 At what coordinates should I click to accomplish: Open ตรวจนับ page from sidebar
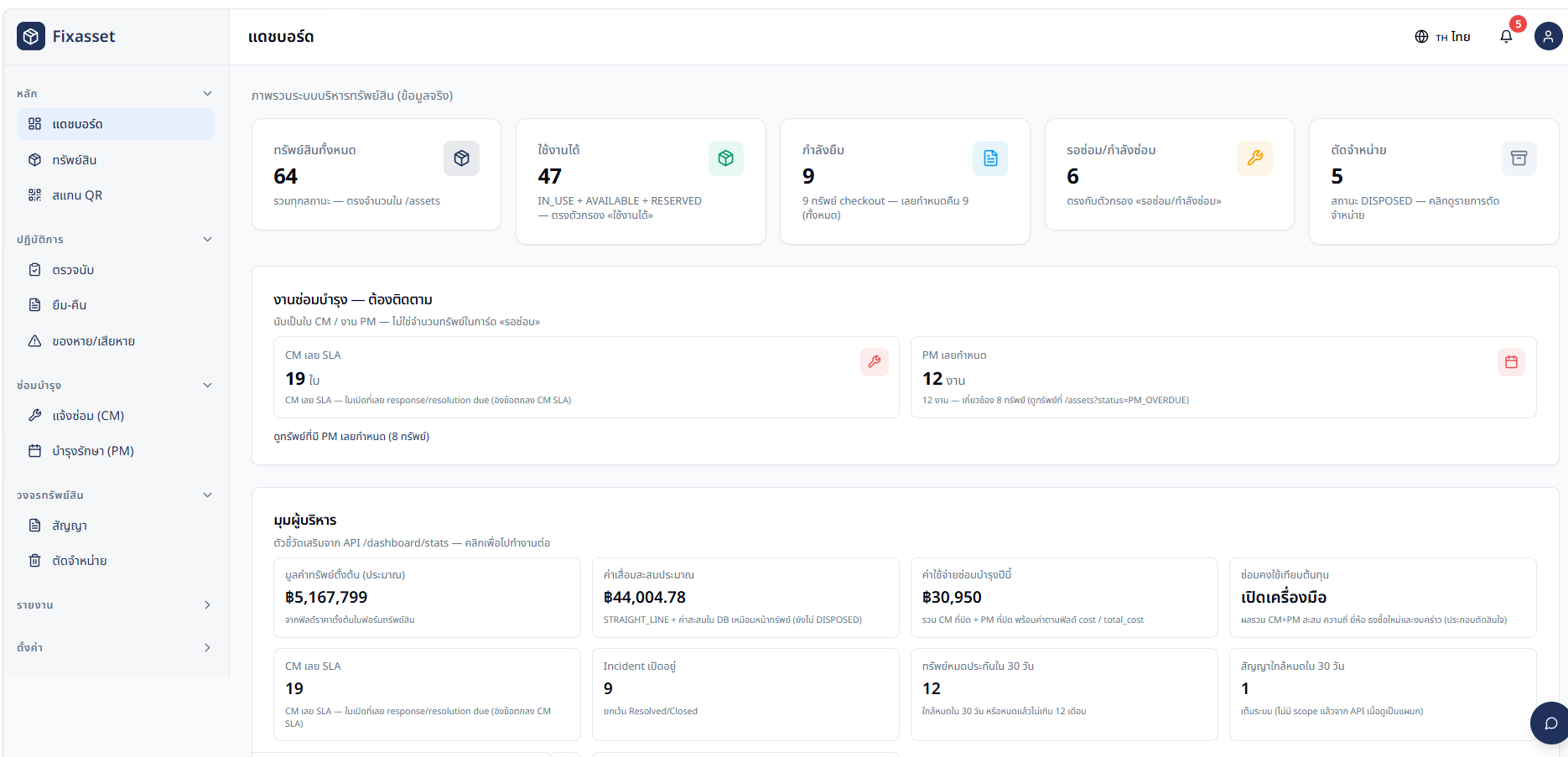[116, 270]
